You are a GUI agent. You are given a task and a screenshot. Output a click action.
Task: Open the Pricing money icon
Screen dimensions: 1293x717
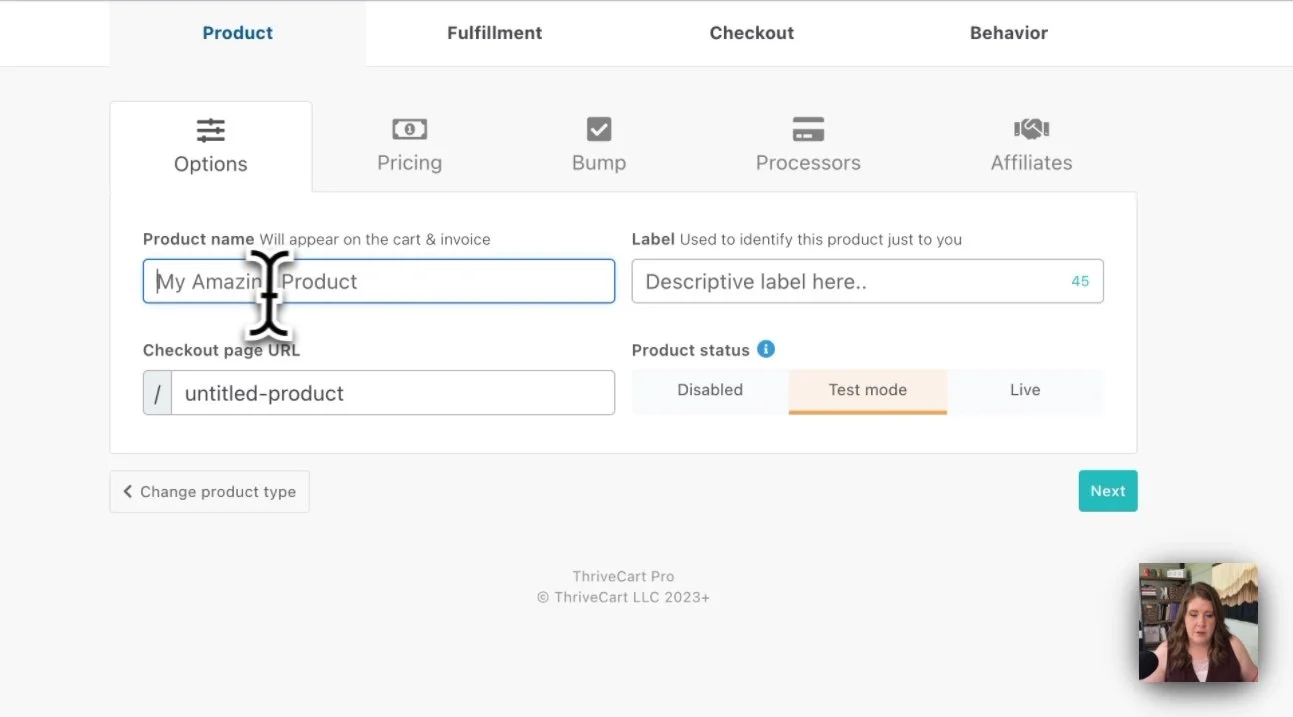coord(409,128)
